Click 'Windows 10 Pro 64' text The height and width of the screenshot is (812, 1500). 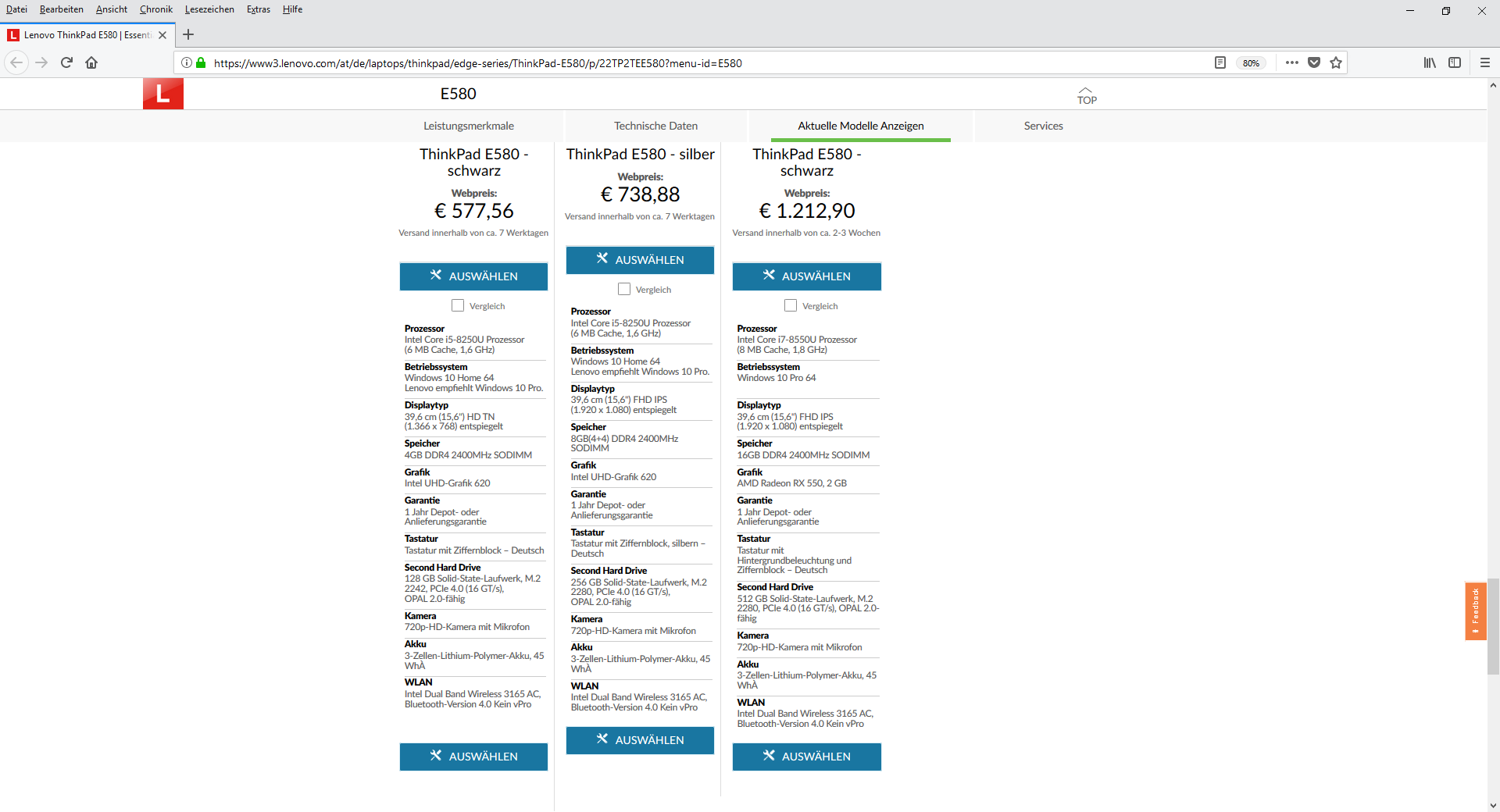[x=776, y=378]
